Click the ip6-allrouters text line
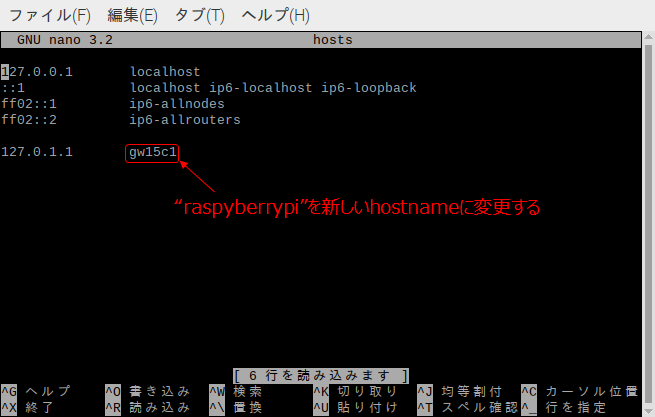Viewport: 655px width, 417px height. click(185, 120)
